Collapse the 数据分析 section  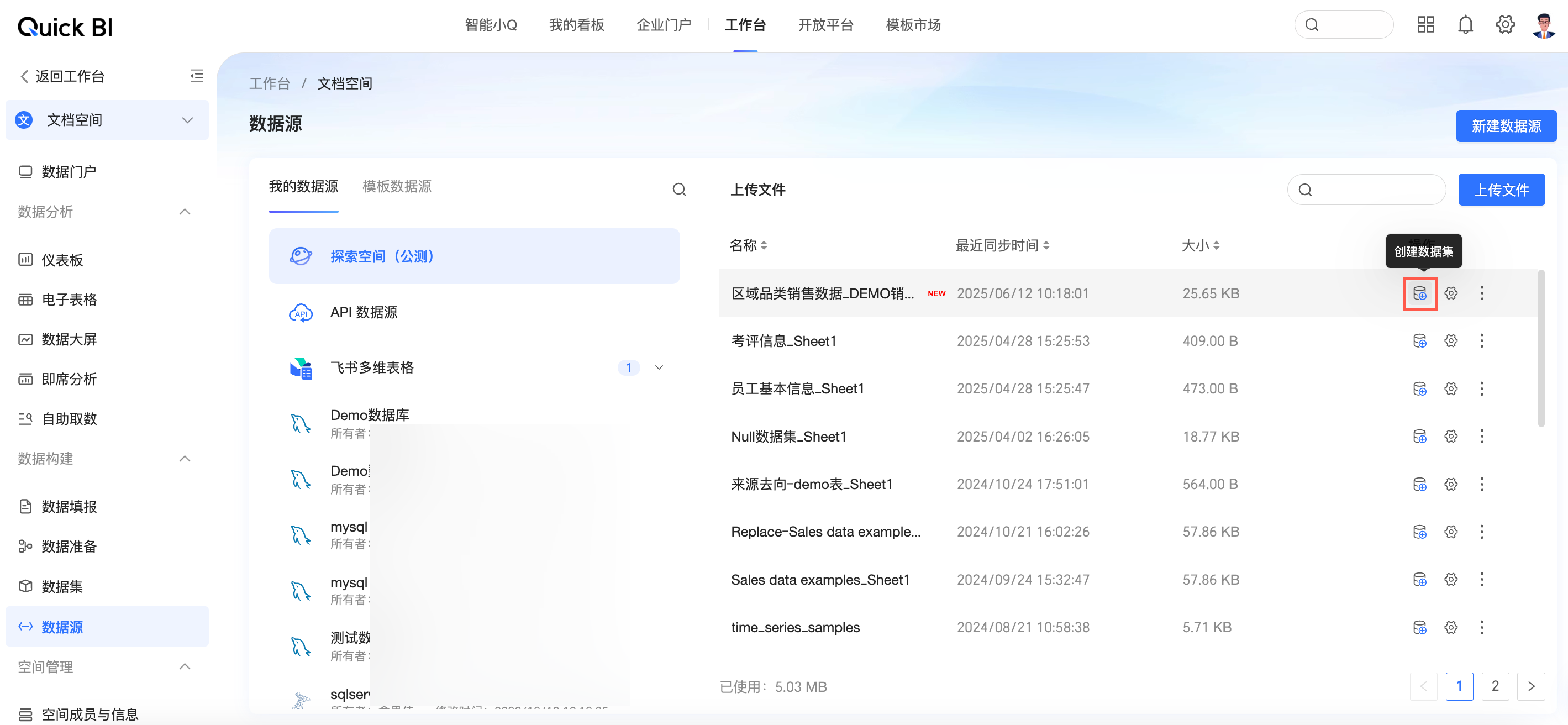tap(185, 212)
